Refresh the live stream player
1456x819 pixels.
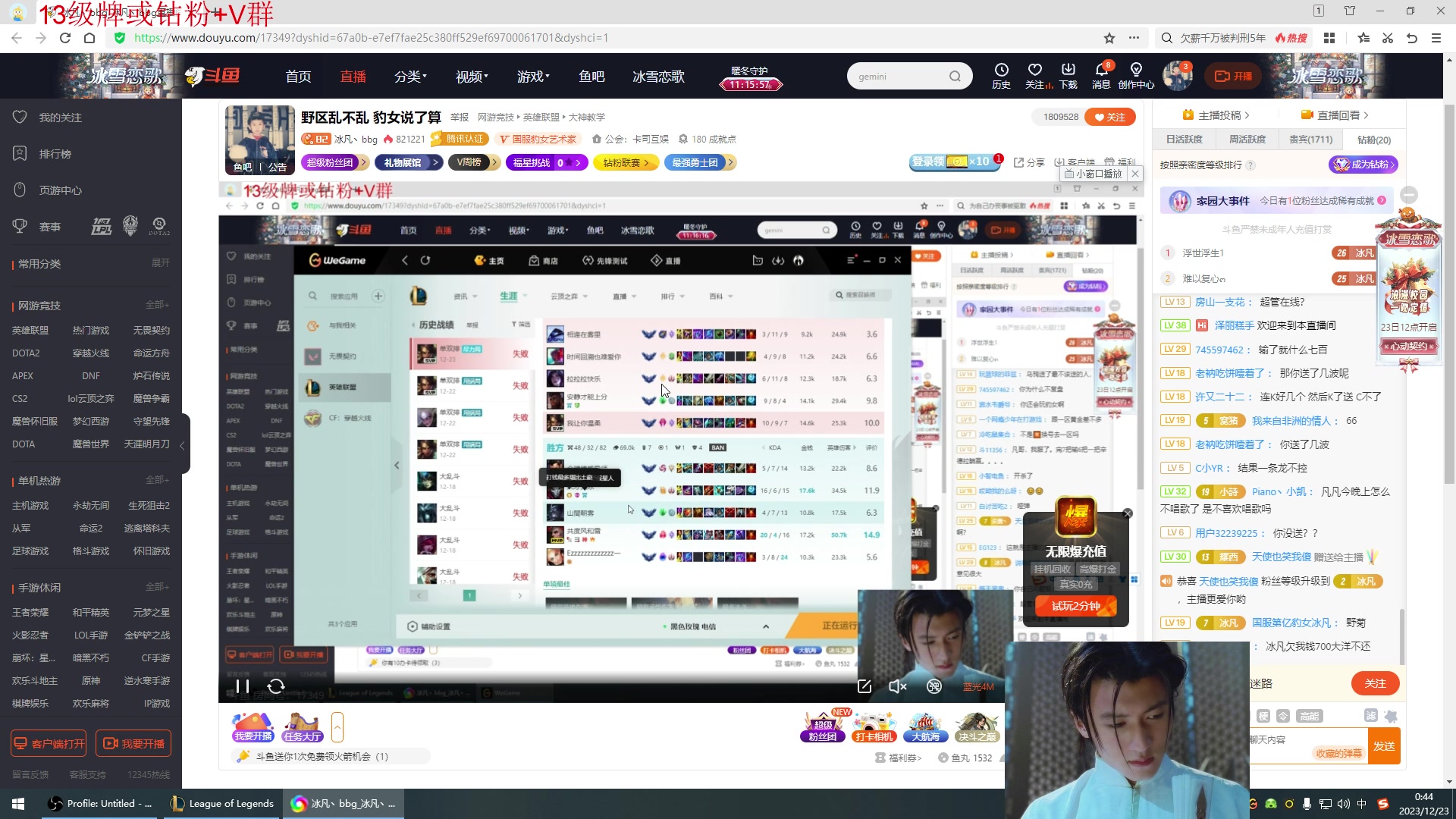pyautogui.click(x=276, y=686)
